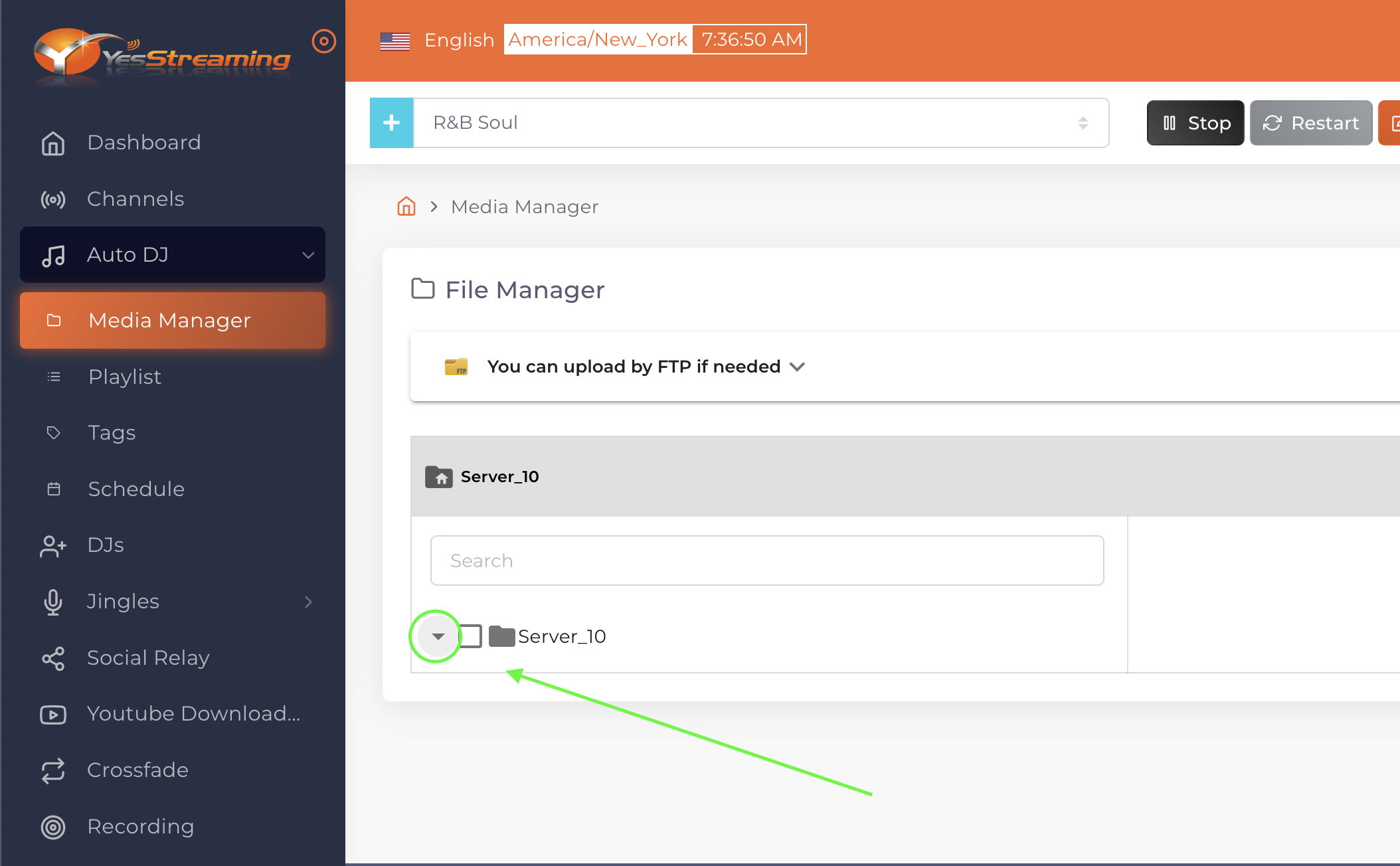The width and height of the screenshot is (1400, 866).
Task: Click the Server_10 header path label
Action: (500, 477)
